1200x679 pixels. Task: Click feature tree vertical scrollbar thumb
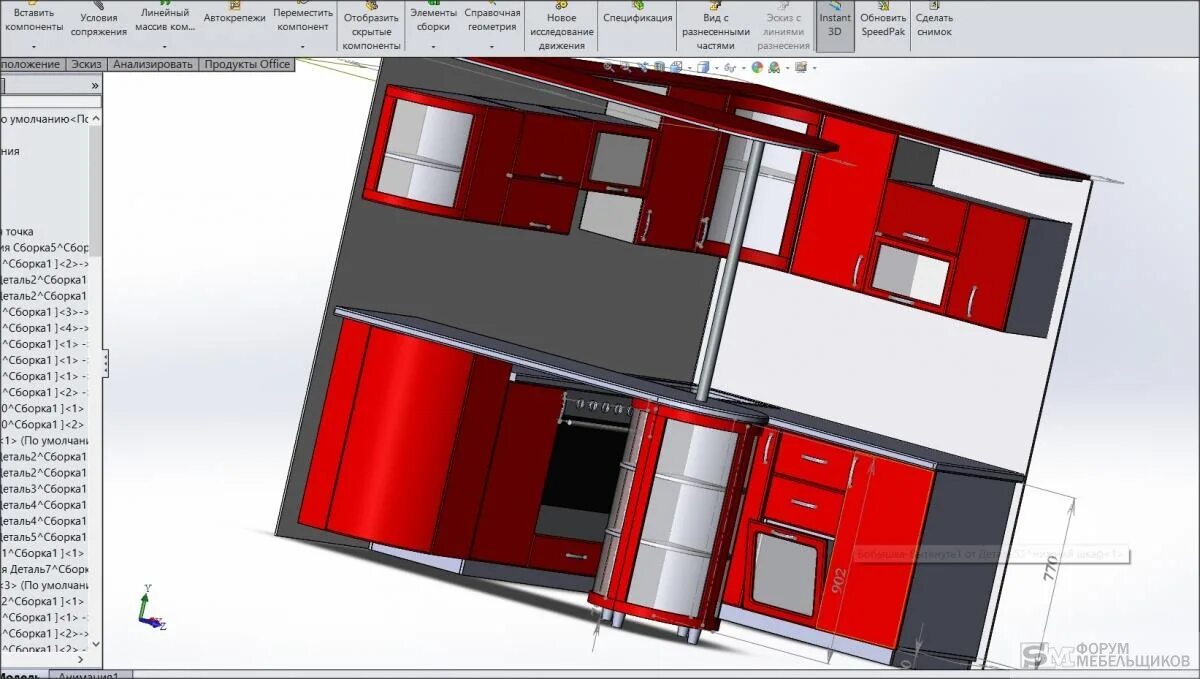[96, 190]
